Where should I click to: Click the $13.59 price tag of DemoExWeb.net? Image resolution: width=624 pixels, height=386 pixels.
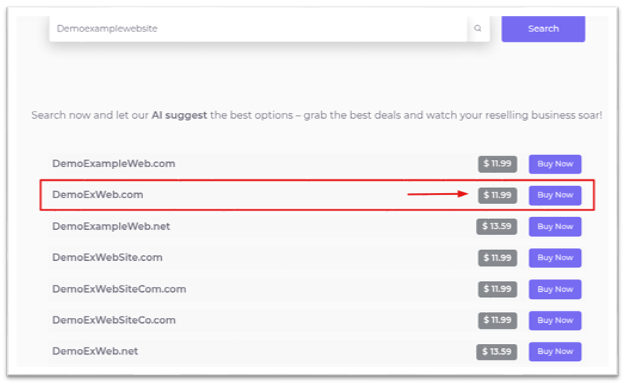[x=497, y=352]
